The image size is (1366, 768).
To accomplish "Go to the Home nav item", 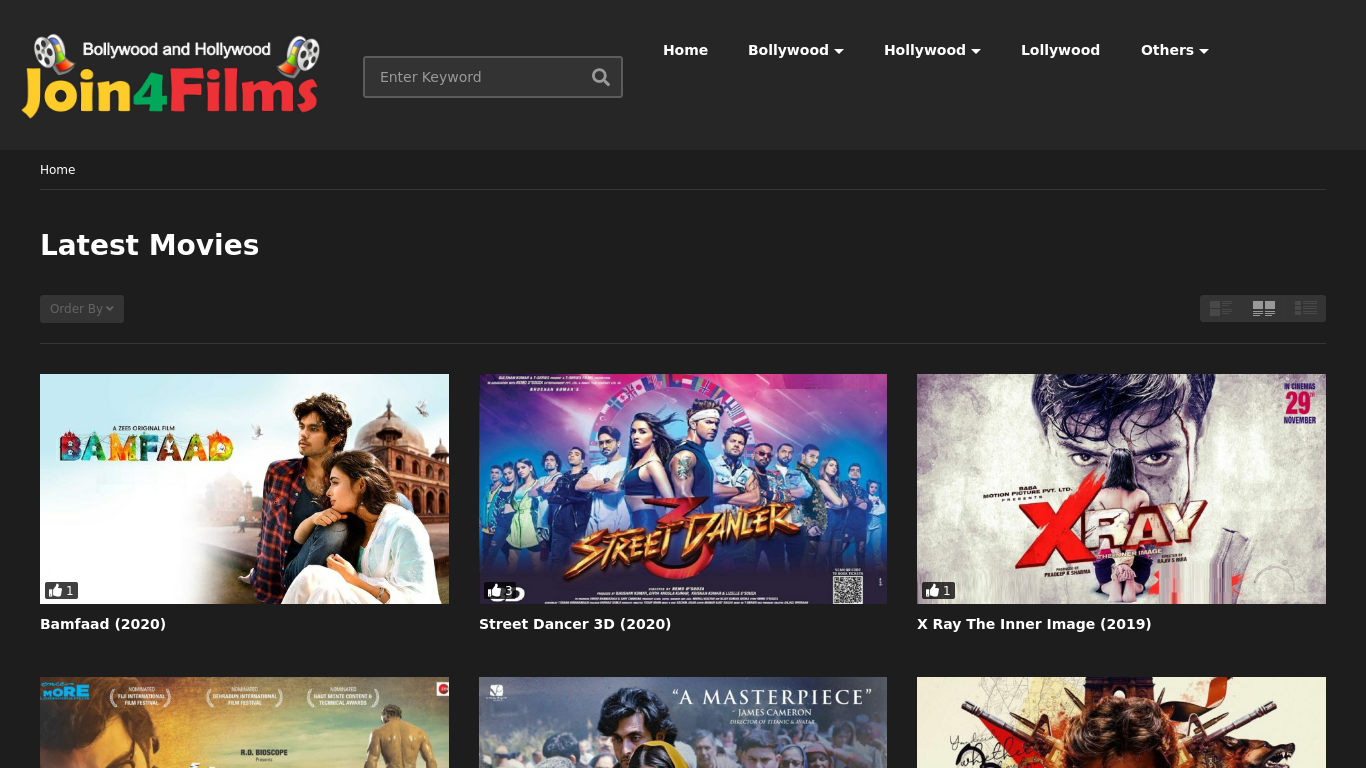I will click(x=685, y=50).
